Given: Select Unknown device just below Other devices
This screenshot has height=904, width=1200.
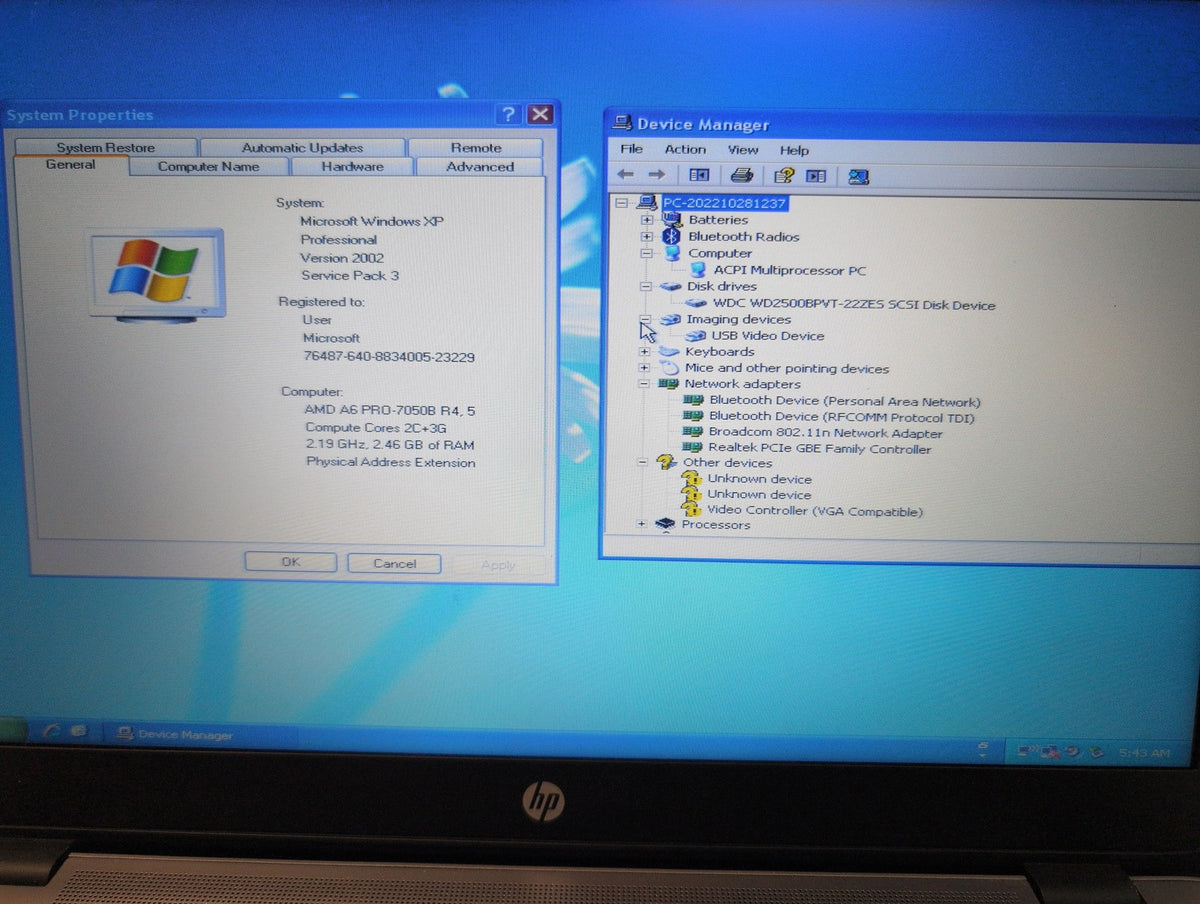Looking at the screenshot, I should point(760,478).
